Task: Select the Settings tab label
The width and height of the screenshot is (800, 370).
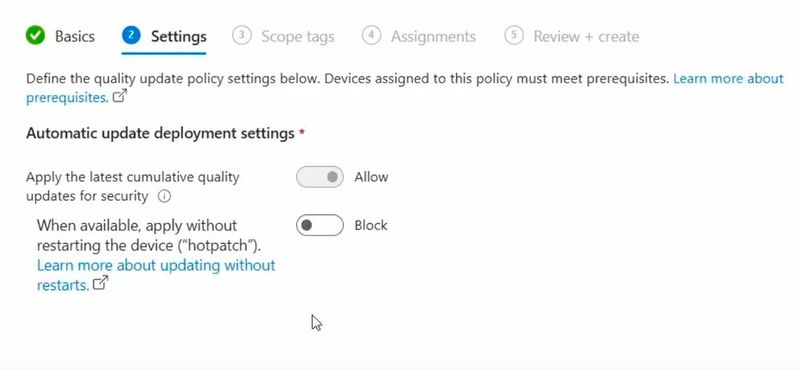Action: [179, 37]
